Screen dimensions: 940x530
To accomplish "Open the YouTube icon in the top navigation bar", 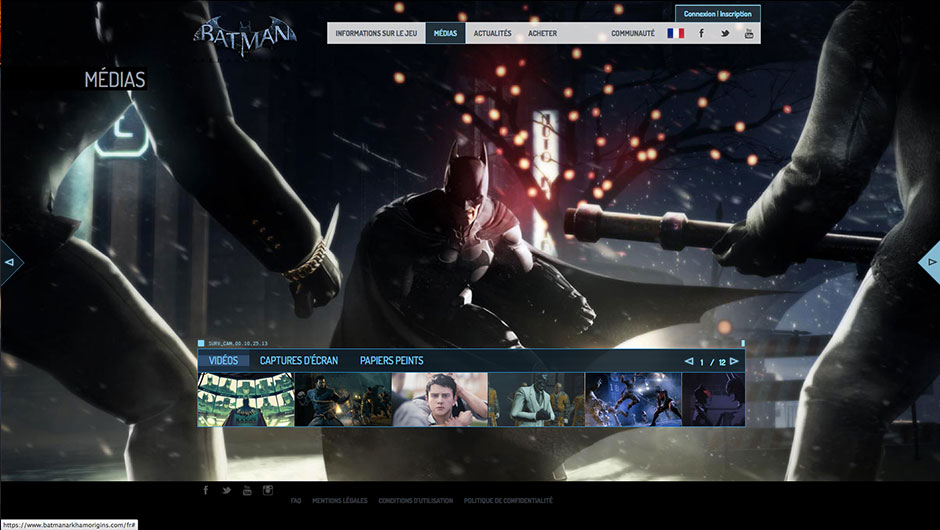I will pyautogui.click(x=749, y=34).
